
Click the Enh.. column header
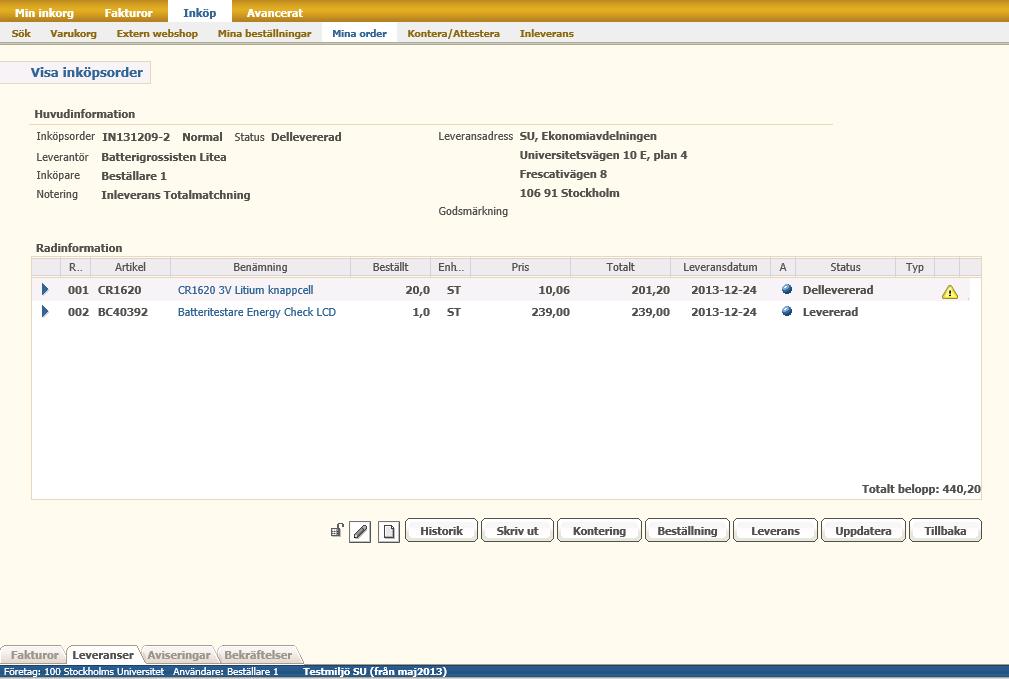[x=451, y=267]
